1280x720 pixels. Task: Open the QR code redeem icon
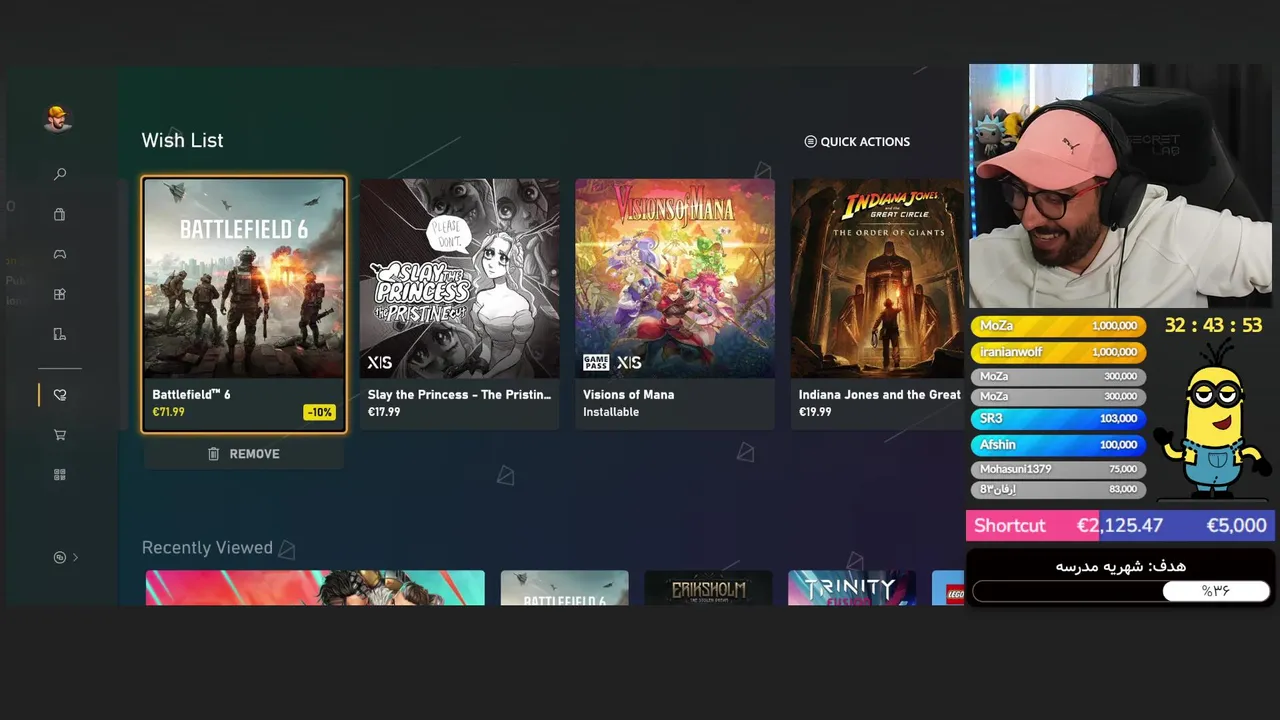pyautogui.click(x=60, y=475)
